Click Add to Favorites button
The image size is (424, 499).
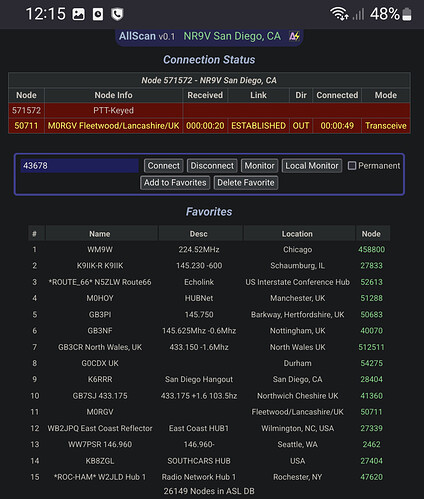[175, 183]
